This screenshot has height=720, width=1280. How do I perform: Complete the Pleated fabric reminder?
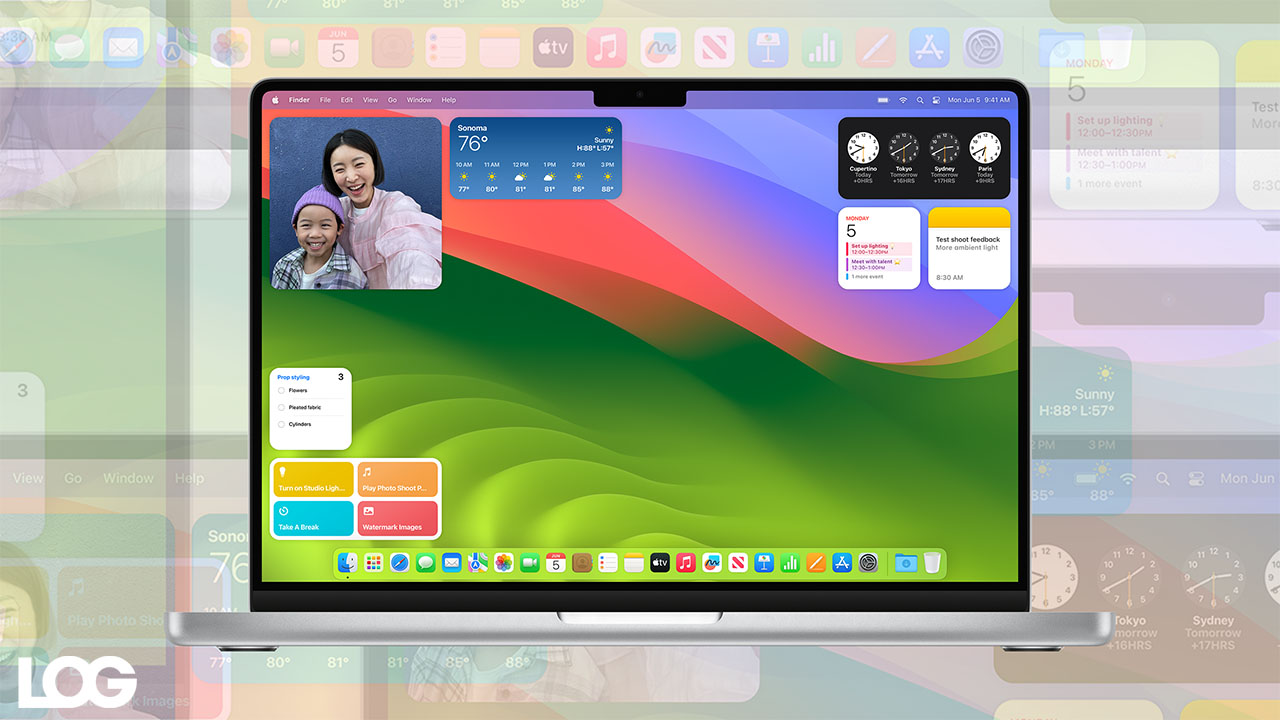[281, 408]
